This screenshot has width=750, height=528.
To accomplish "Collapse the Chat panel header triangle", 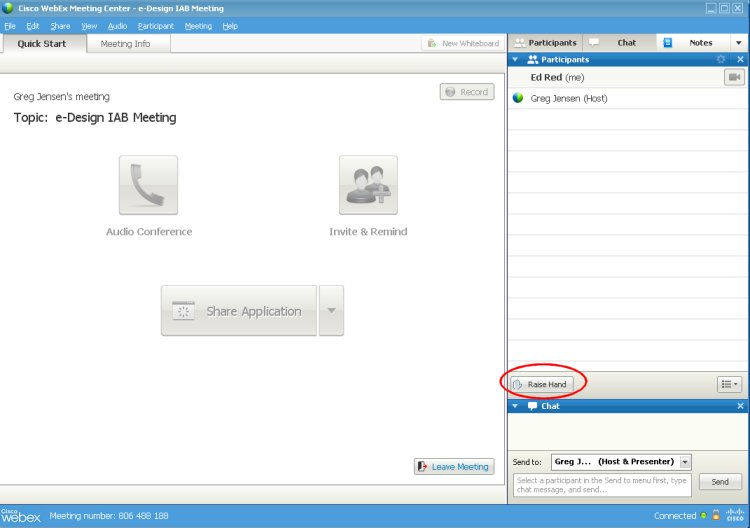I will click(x=515, y=406).
